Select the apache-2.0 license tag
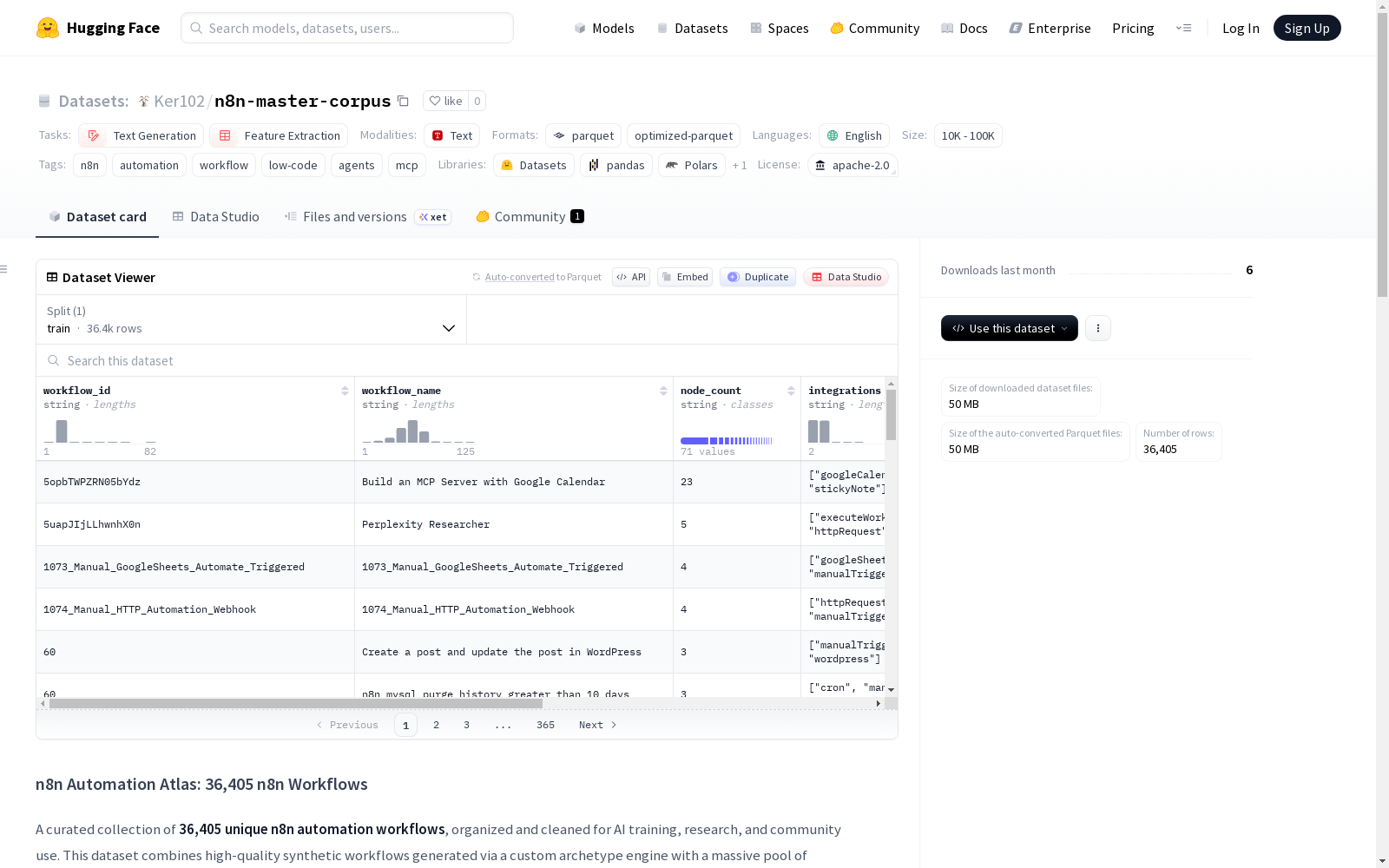Image resolution: width=1389 pixels, height=868 pixels. 852,165
